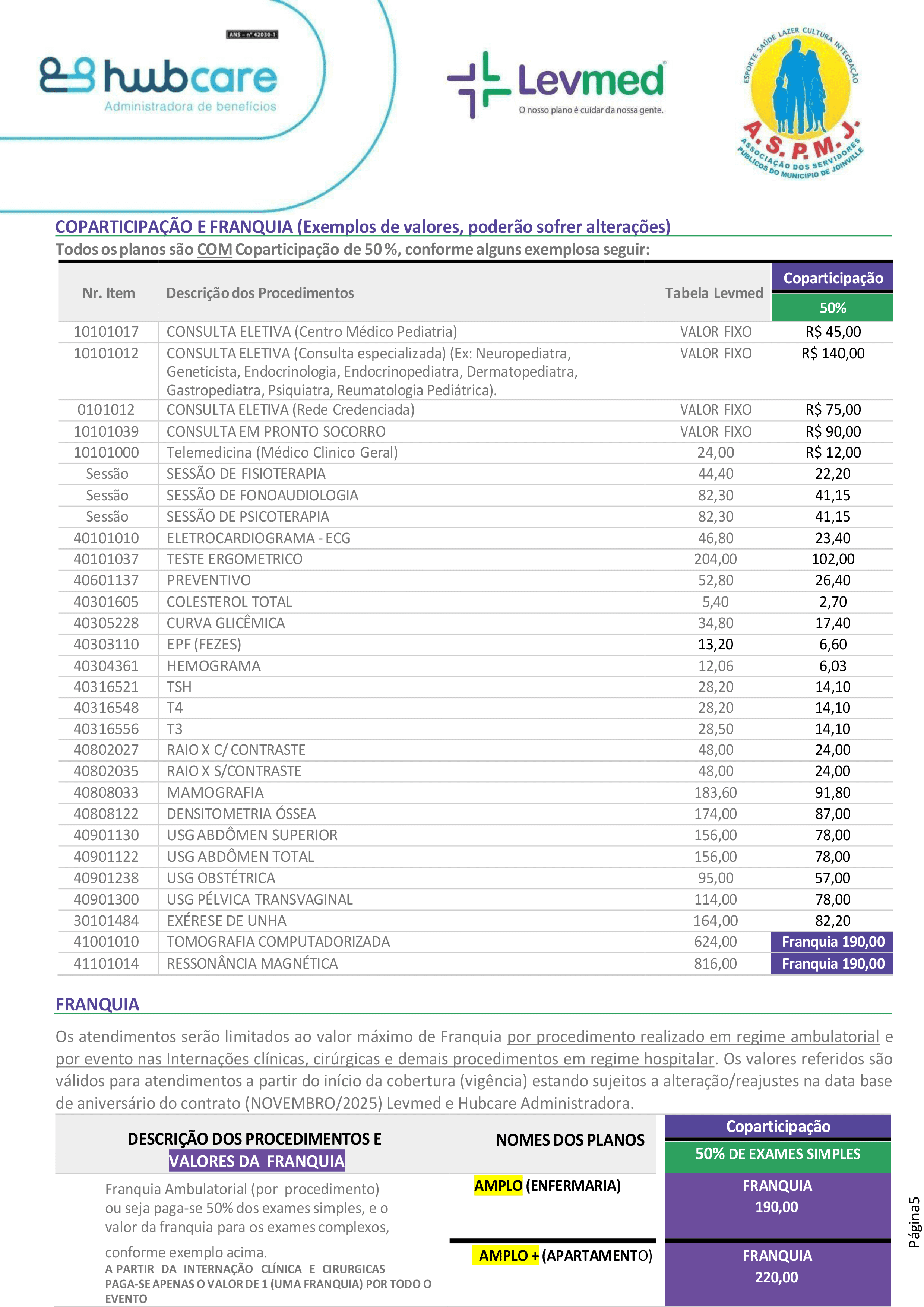
Task: Select 'CONSULTA ELETIVA (Centro Médico Pediatria)' row
Action: (x=475, y=332)
